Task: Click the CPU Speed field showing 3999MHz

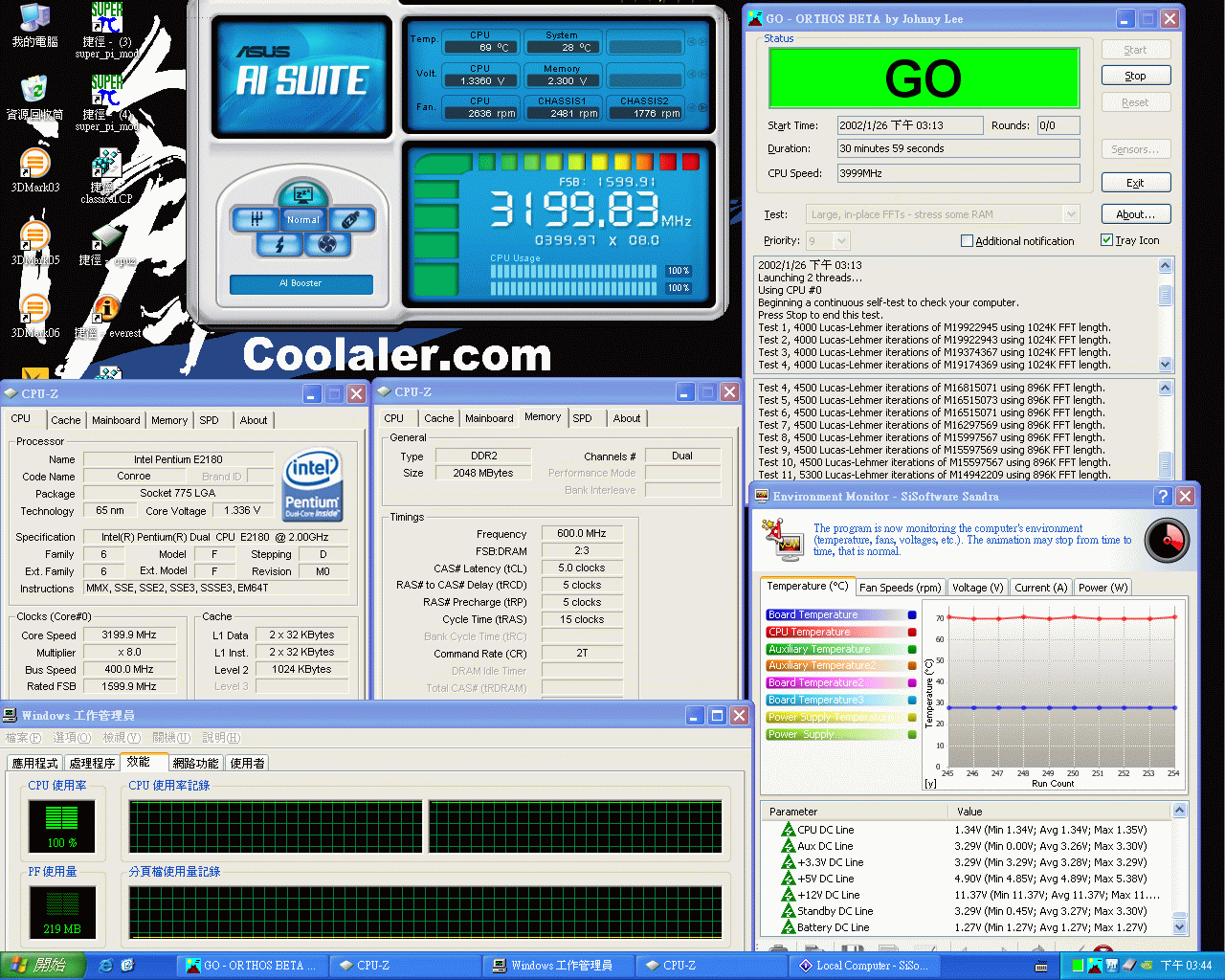Action: (959, 173)
